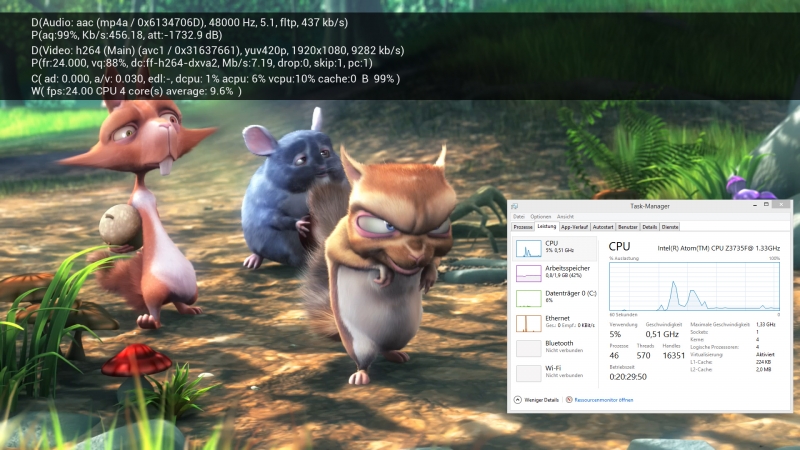Click the Maximale Geschwindigkeit 1,33 GHz value
Image resolution: width=800 pixels, height=450 pixels.
point(765,324)
